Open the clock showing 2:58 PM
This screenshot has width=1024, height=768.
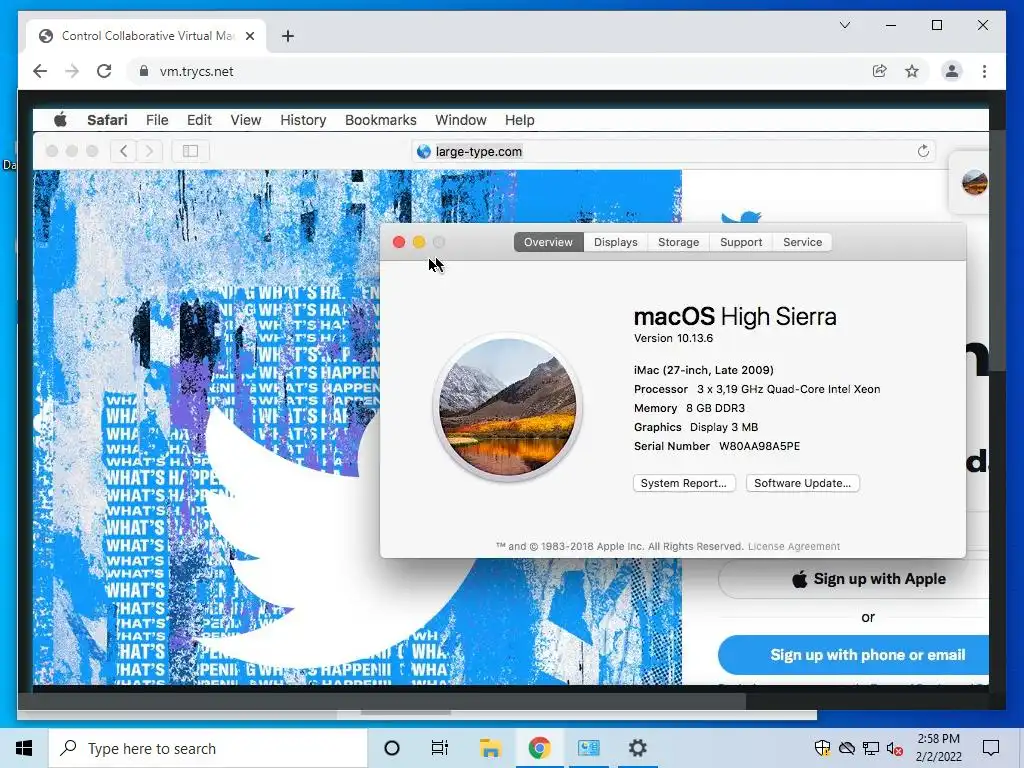938,748
